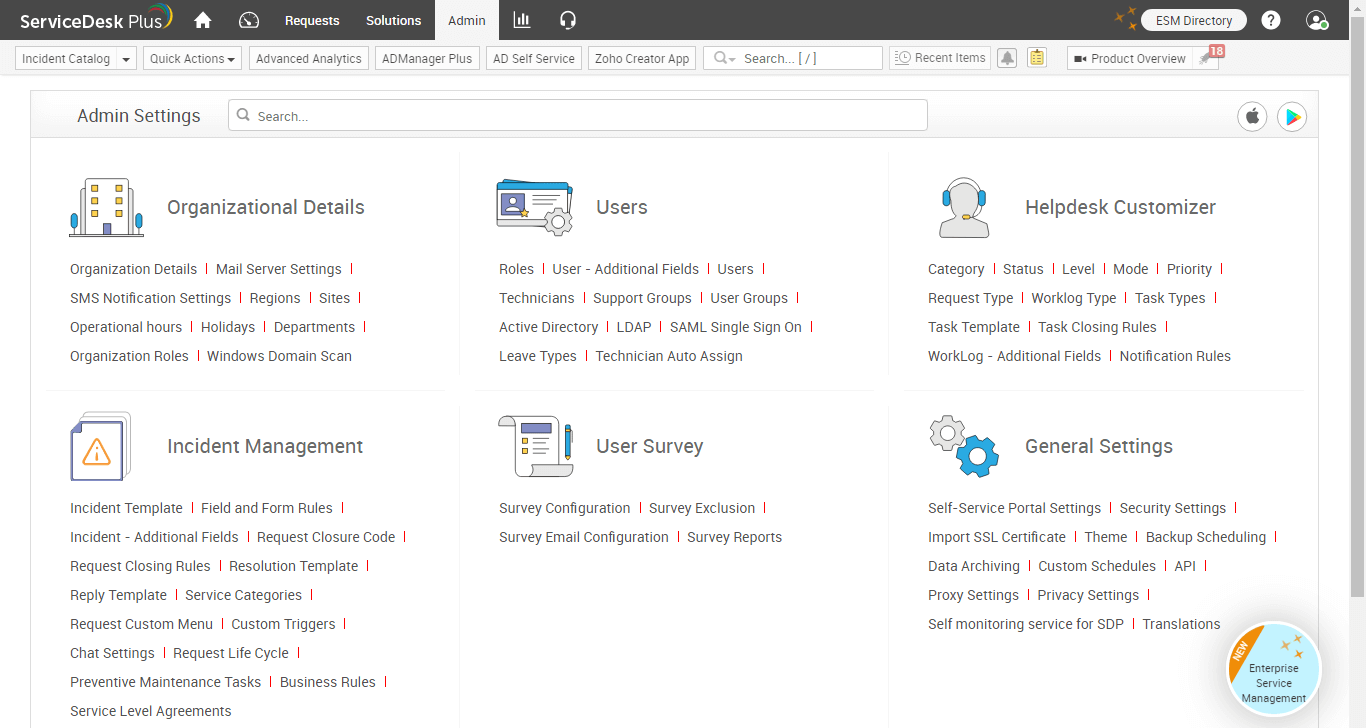Click the ESM Directory button
Viewport: 1366px width, 728px height.
coord(1194,20)
